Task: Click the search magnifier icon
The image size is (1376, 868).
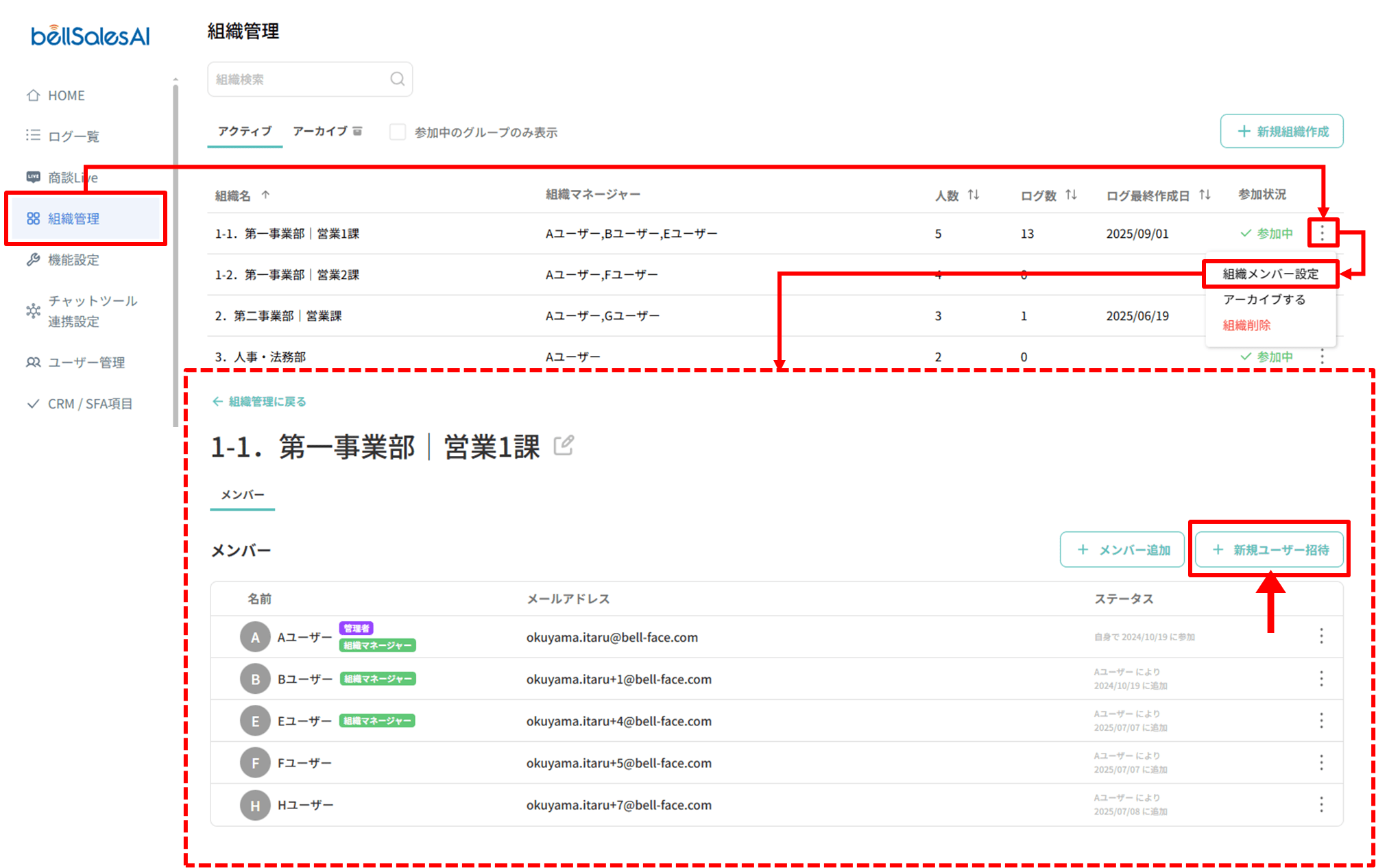Action: click(397, 79)
